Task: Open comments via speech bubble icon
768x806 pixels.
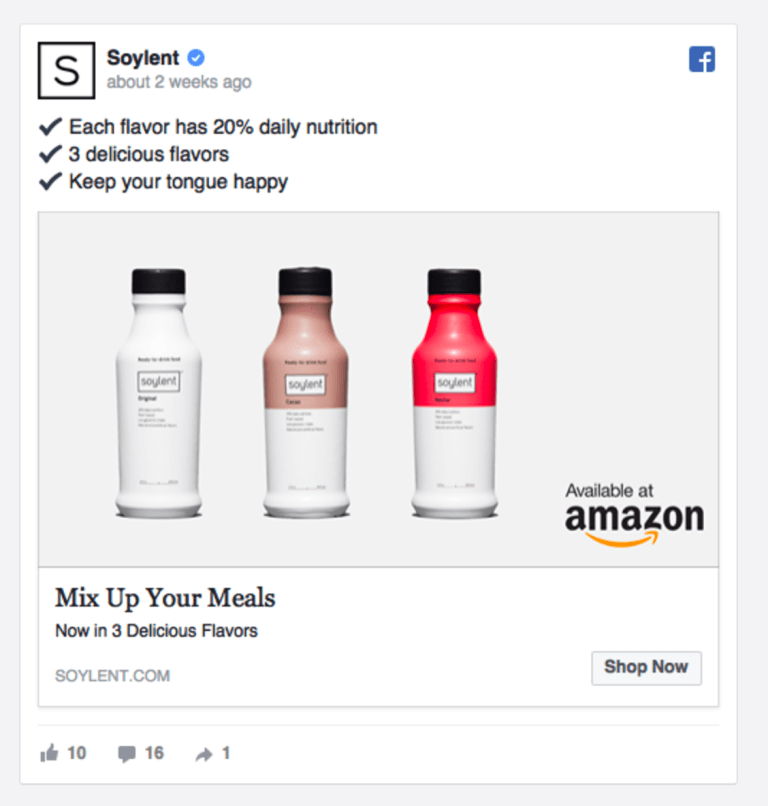Action: [126, 754]
